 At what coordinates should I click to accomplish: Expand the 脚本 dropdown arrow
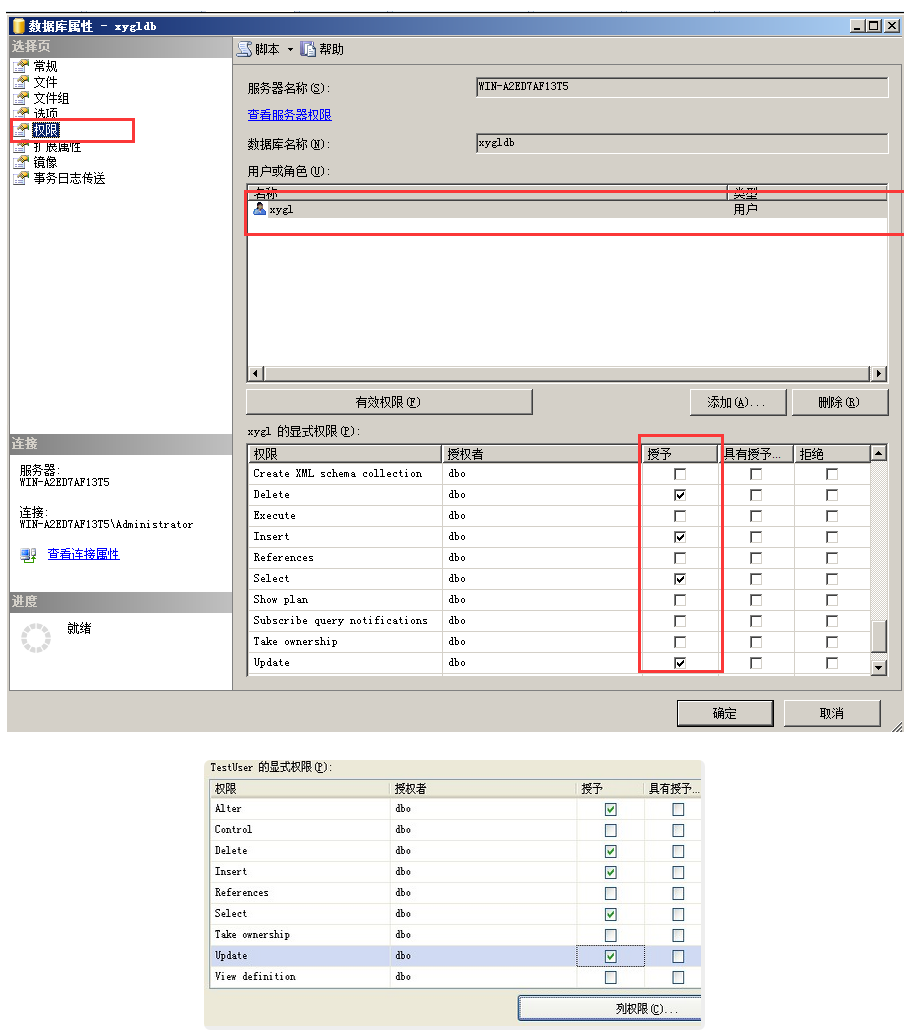pyautogui.click(x=291, y=49)
